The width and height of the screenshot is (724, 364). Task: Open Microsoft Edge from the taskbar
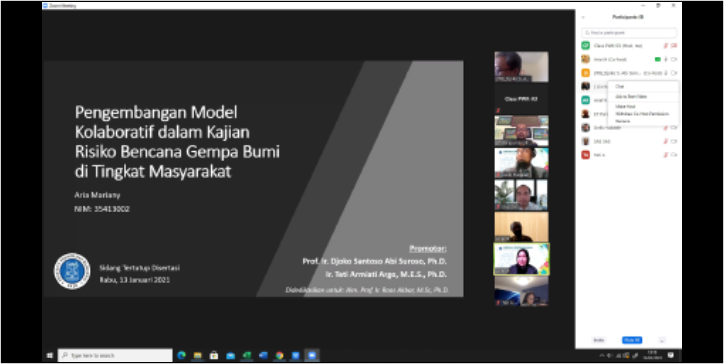point(181,355)
